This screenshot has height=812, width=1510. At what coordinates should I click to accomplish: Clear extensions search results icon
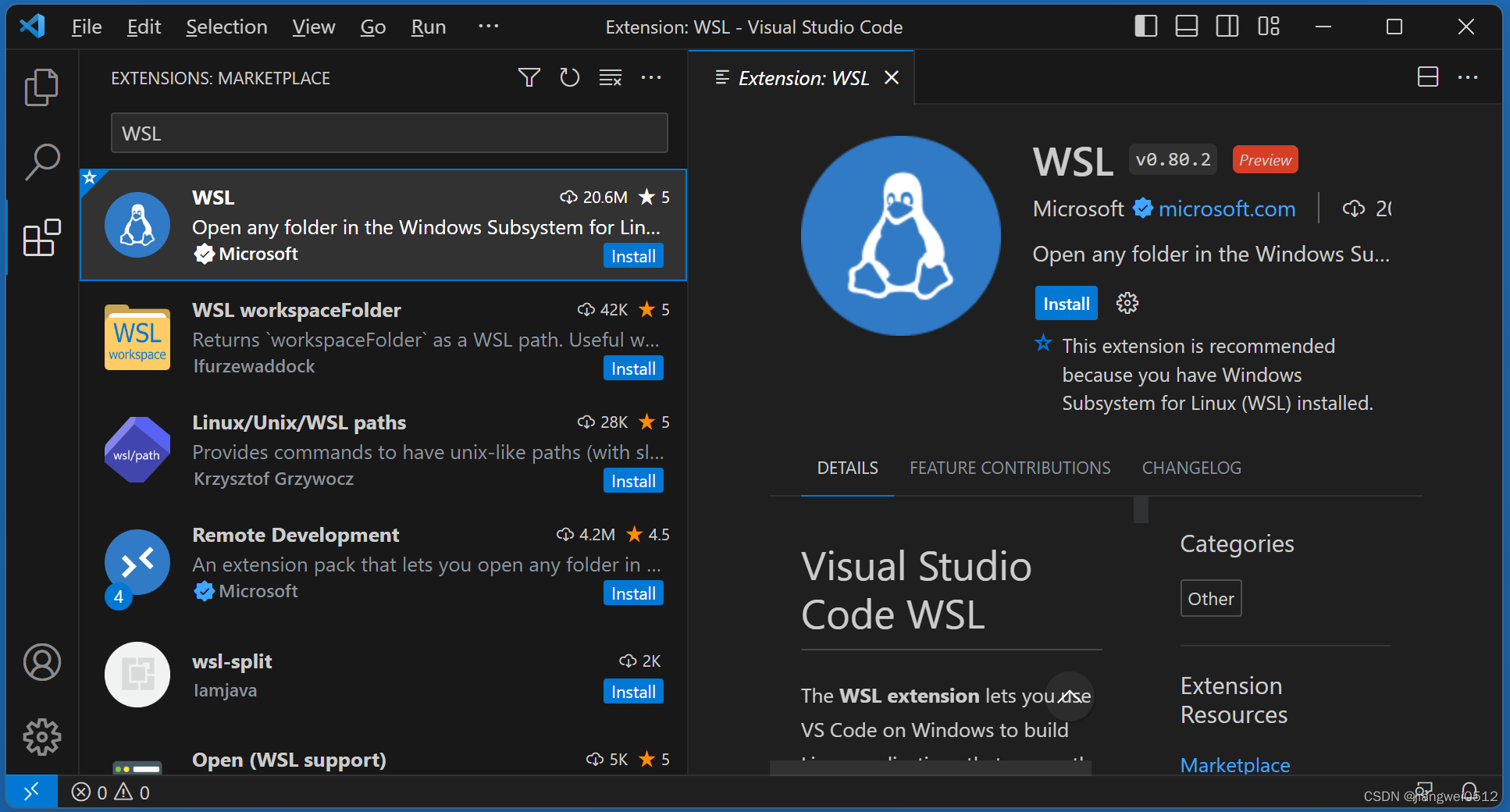pos(611,77)
